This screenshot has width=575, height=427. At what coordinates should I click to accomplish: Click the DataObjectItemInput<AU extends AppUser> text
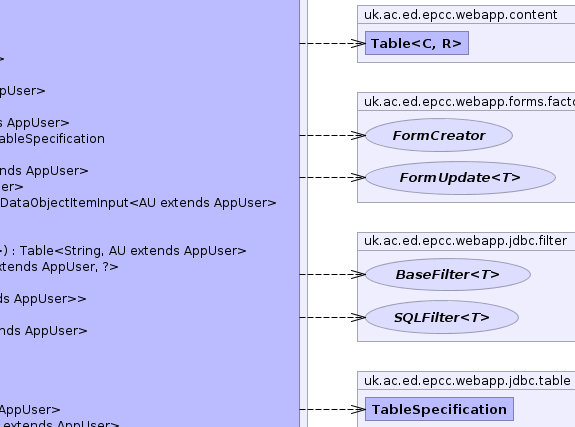point(138,203)
